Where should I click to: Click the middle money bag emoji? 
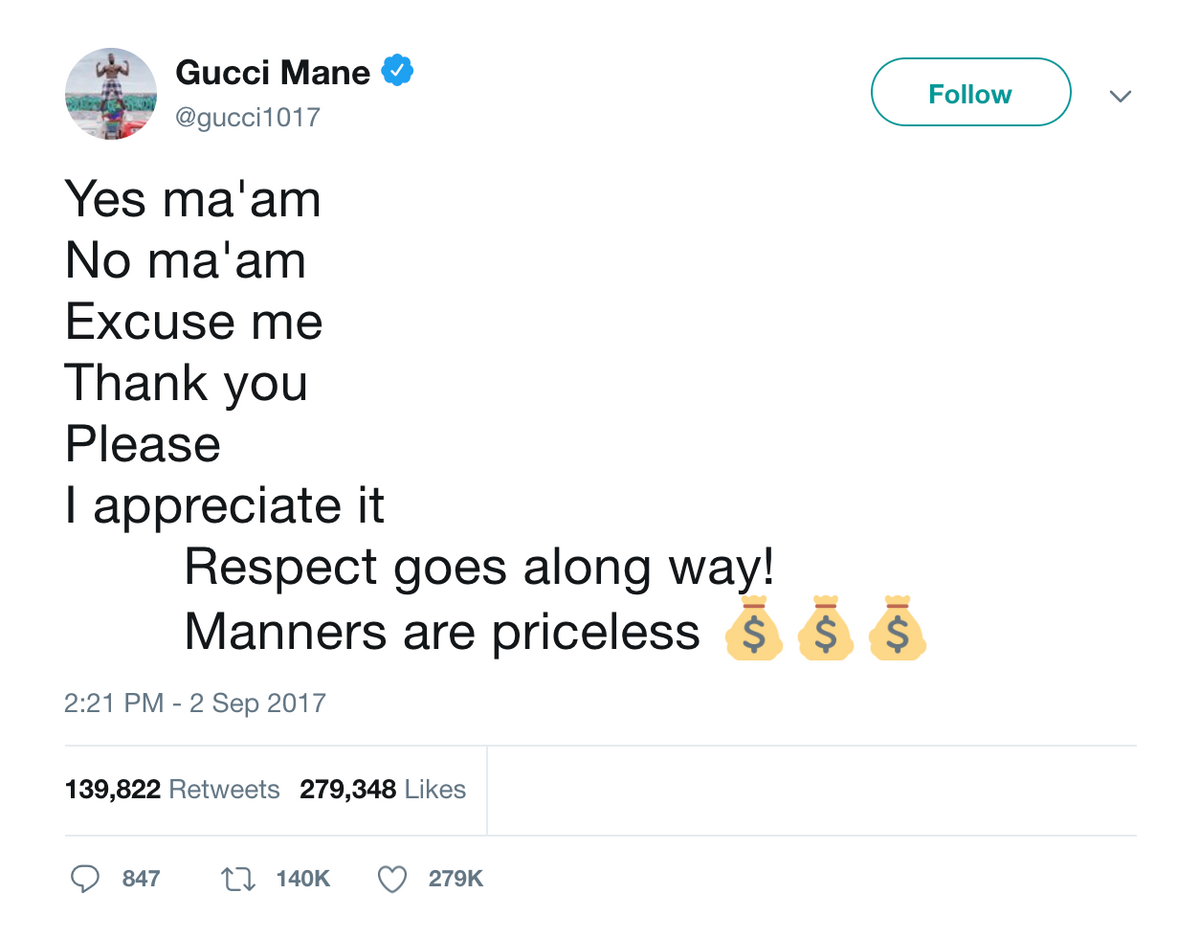[826, 629]
